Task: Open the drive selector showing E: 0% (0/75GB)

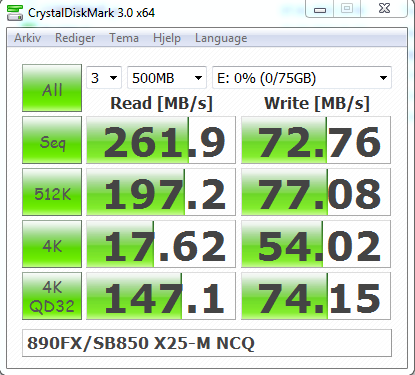Action: [x=302, y=78]
